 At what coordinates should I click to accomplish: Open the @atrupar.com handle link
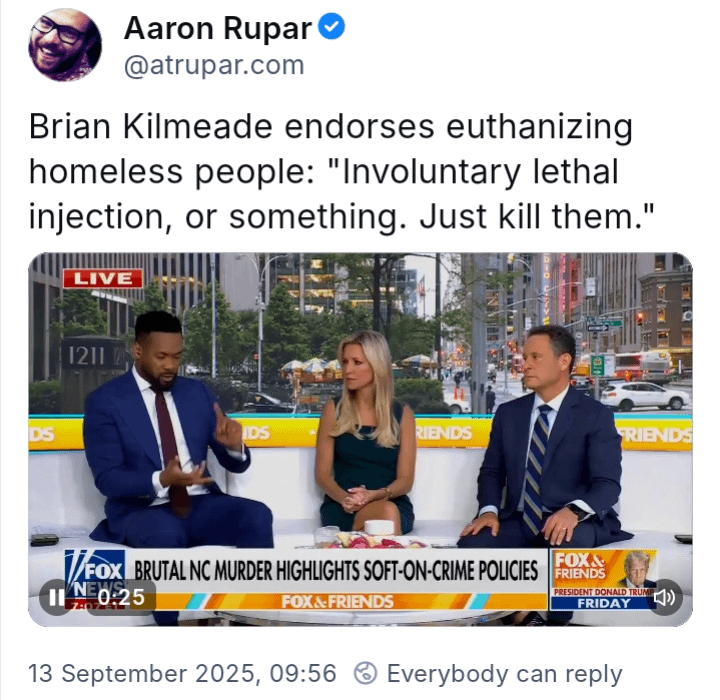(x=214, y=65)
